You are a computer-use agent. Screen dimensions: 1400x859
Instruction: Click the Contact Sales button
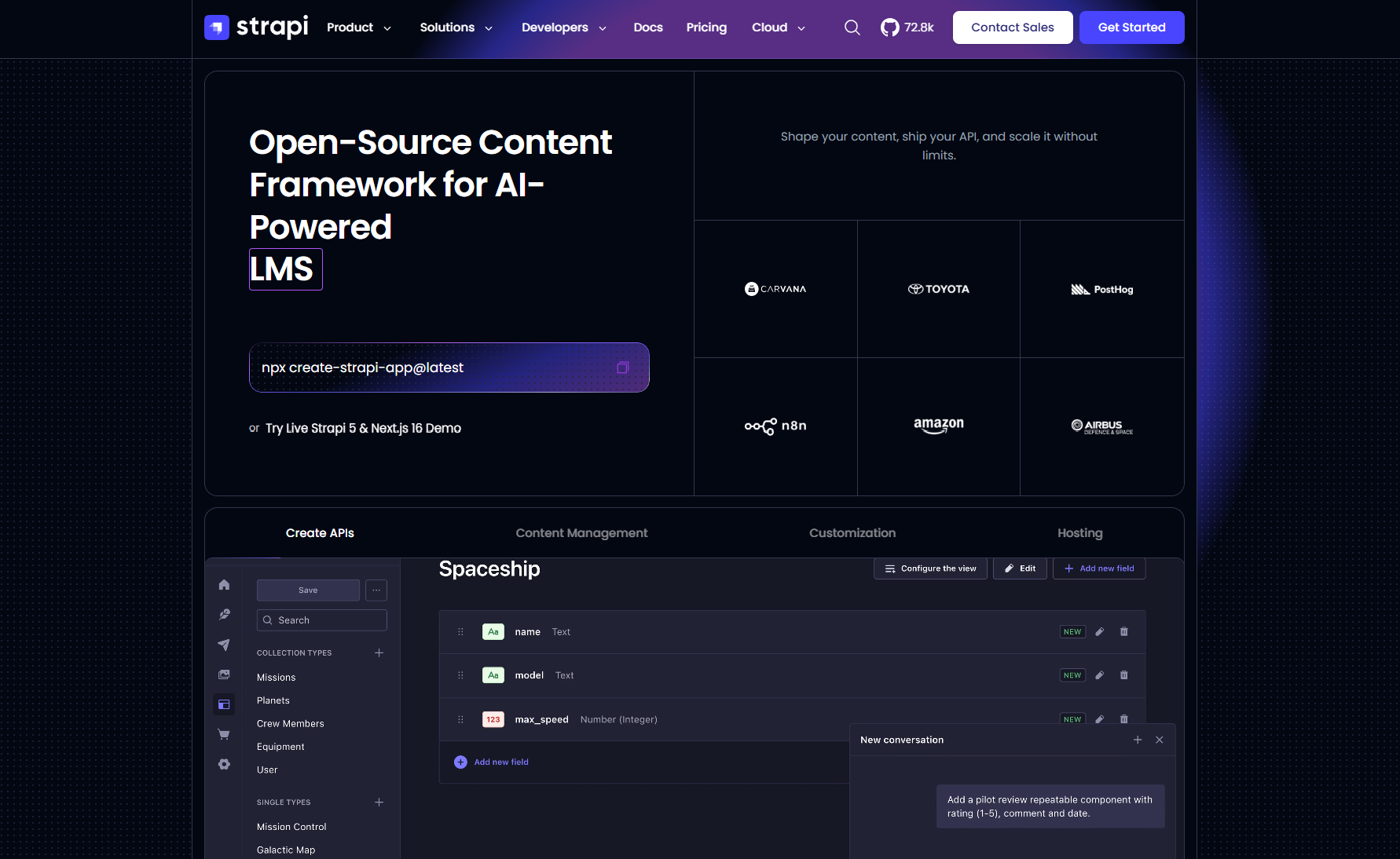tap(1013, 27)
